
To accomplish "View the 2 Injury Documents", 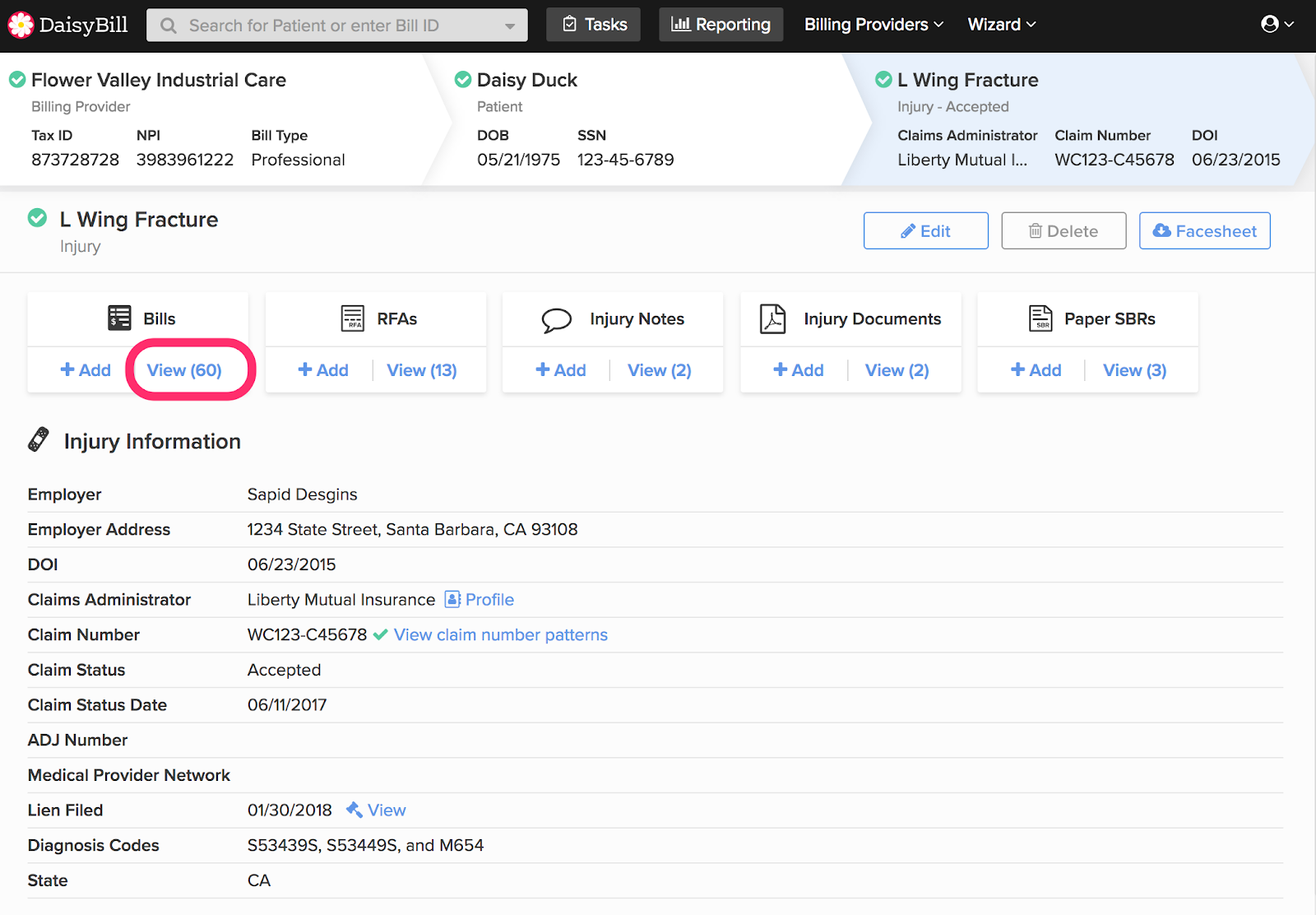I will click(897, 370).
